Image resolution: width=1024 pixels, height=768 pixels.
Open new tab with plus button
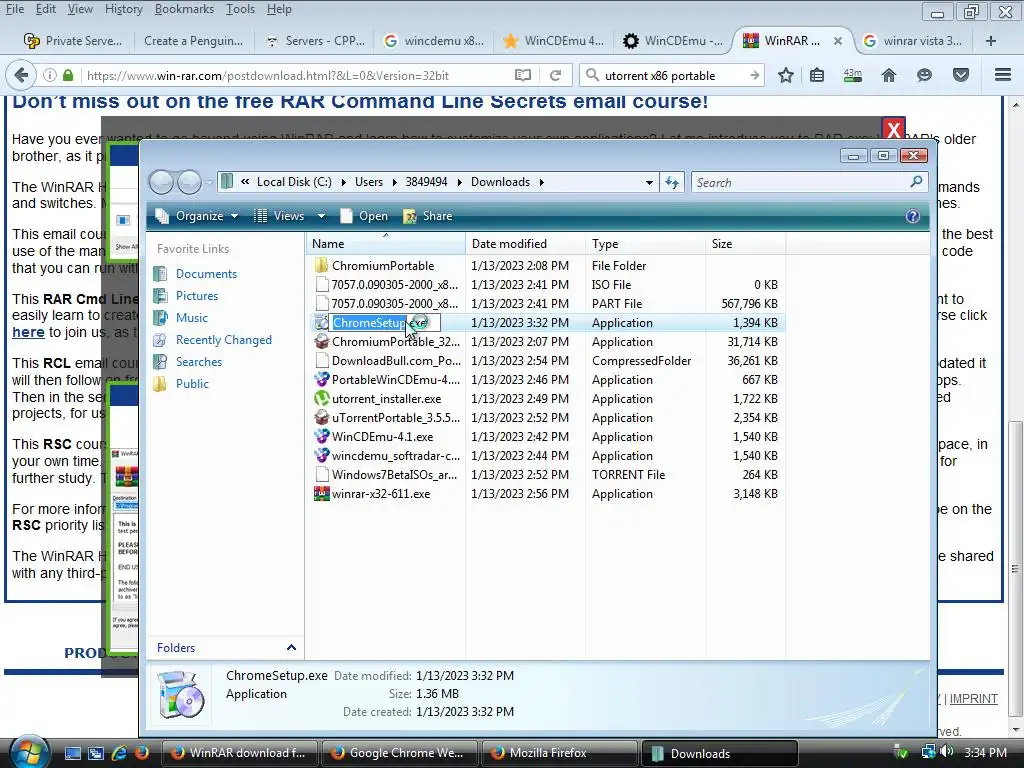pos(991,40)
